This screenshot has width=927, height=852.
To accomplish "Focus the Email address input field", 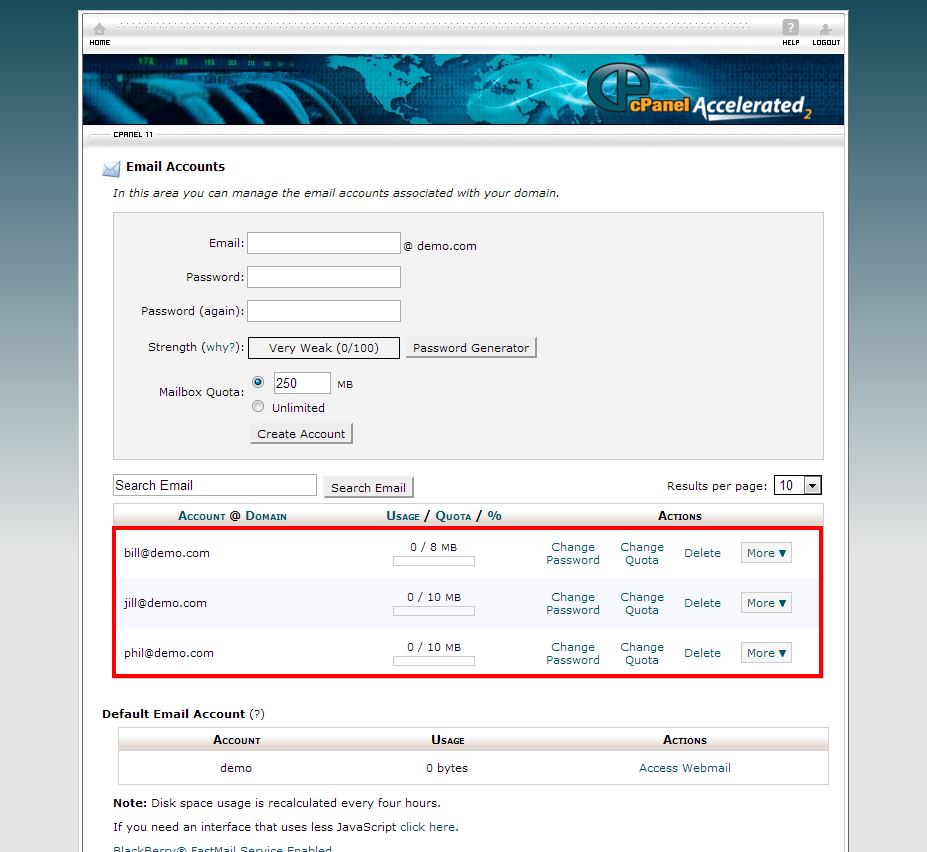I will 323,243.
